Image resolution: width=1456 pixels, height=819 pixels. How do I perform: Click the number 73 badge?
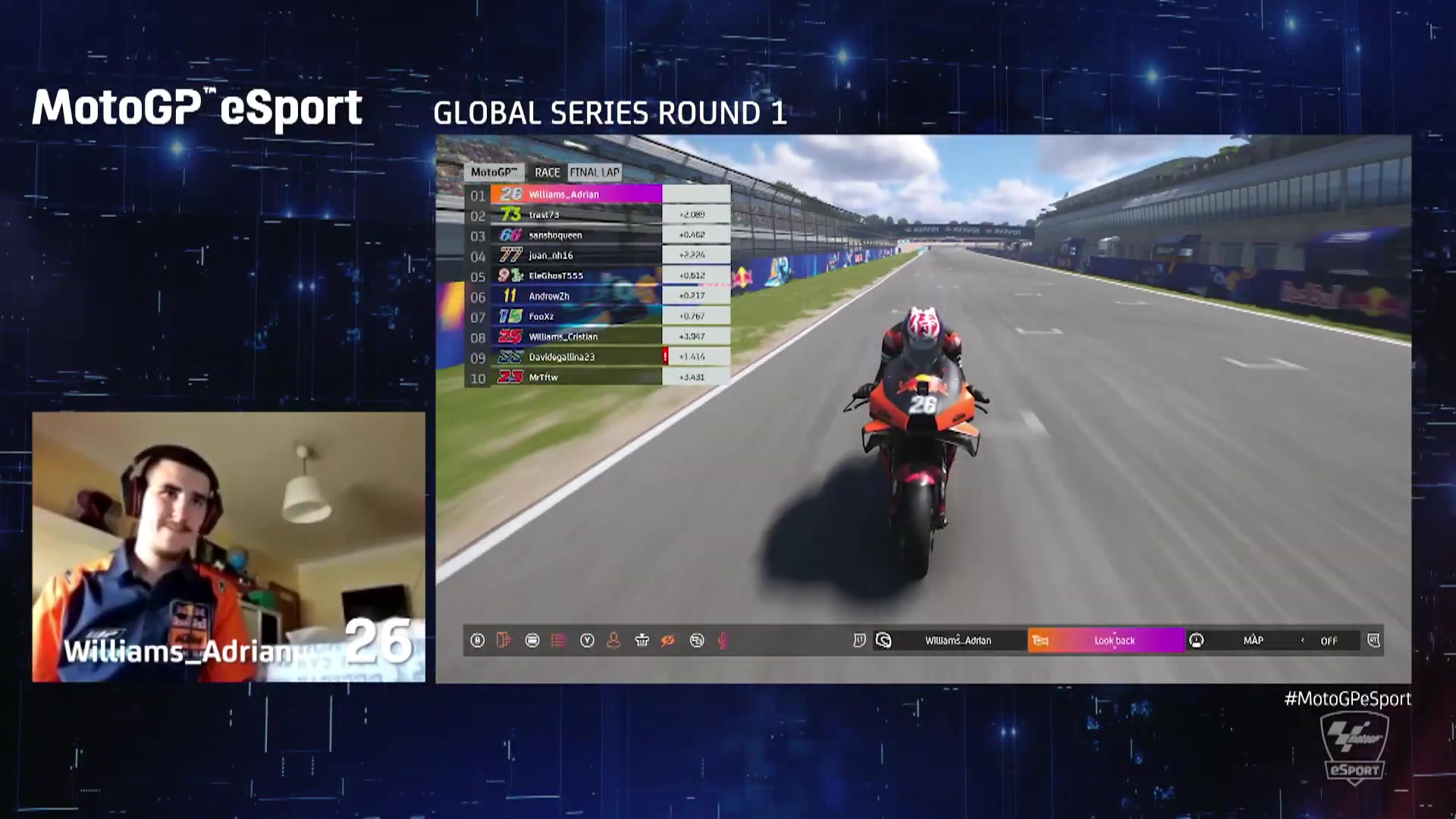pos(510,215)
